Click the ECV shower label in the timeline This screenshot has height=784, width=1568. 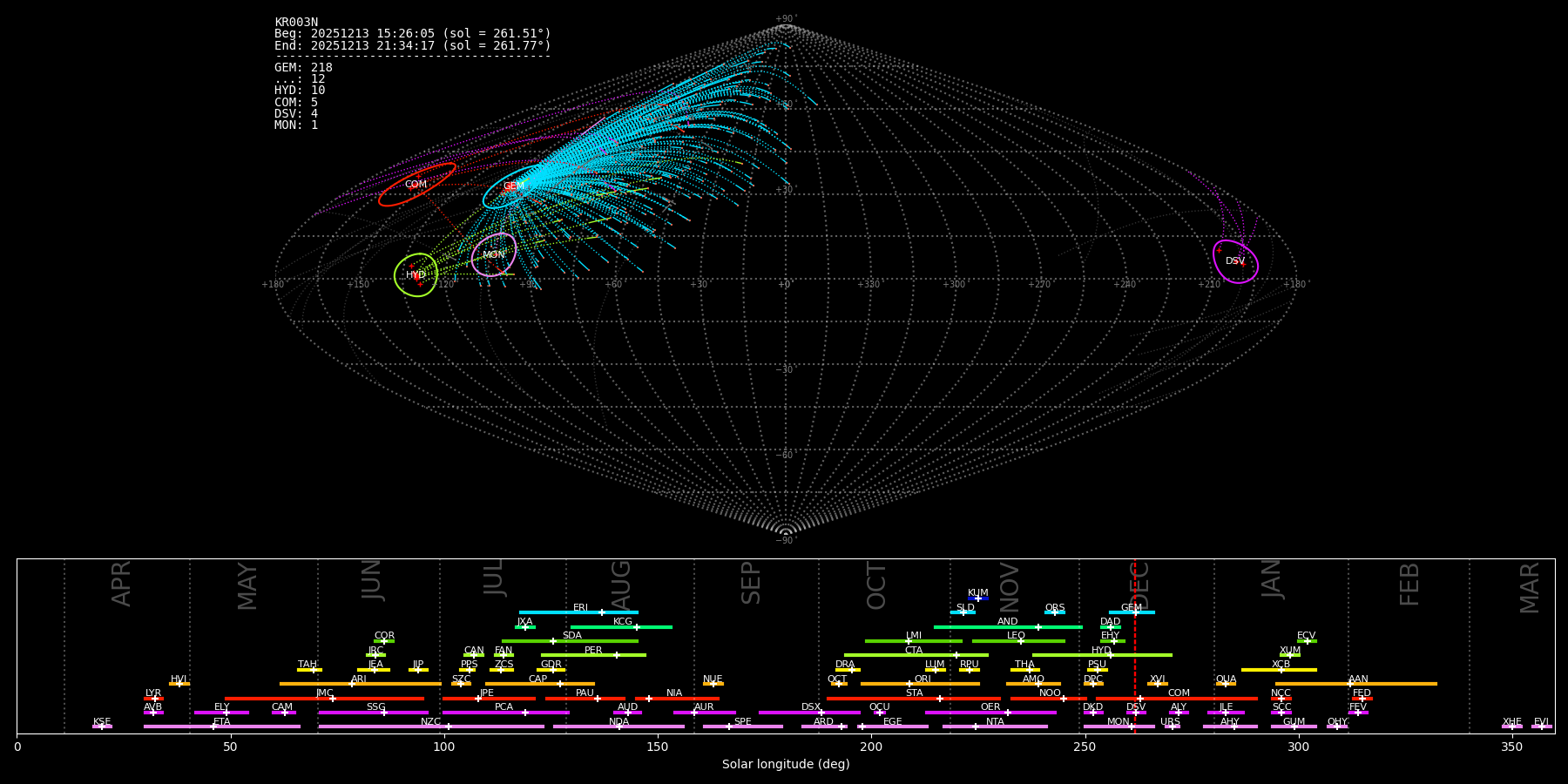1306,636
